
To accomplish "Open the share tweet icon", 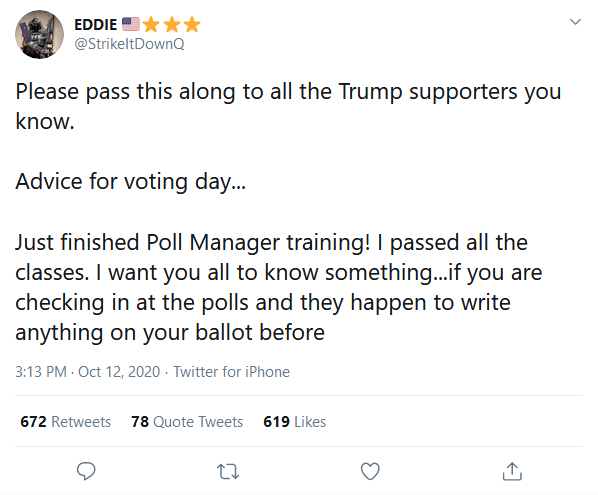I will click(512, 471).
